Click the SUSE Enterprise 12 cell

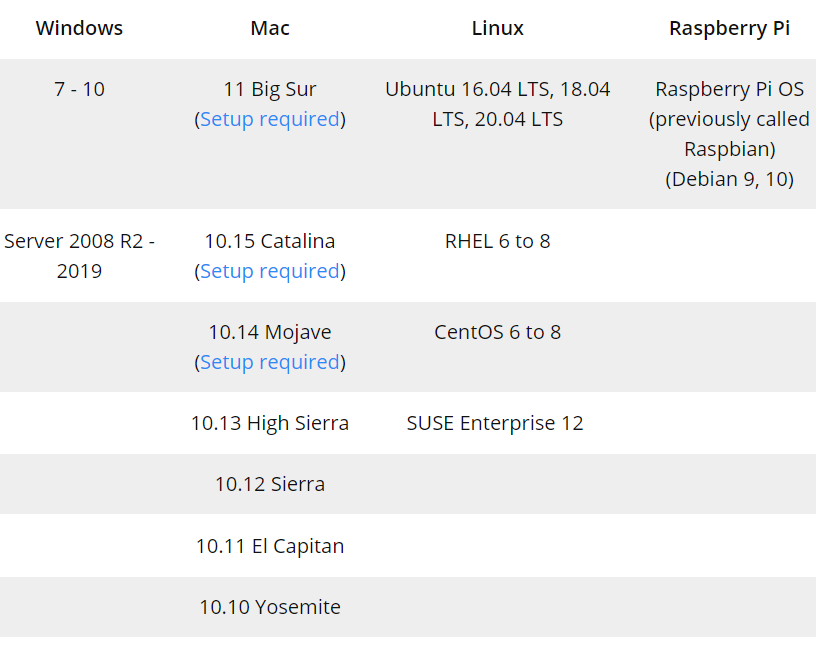coord(495,423)
